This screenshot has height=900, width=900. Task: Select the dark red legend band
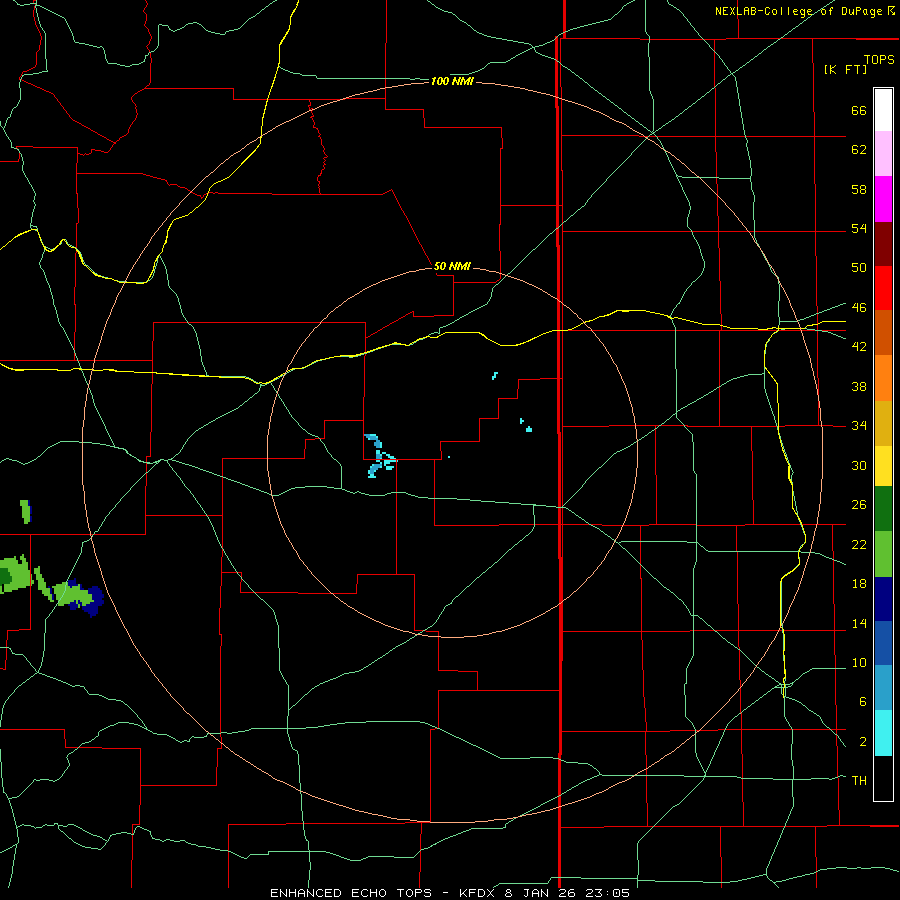[x=883, y=243]
